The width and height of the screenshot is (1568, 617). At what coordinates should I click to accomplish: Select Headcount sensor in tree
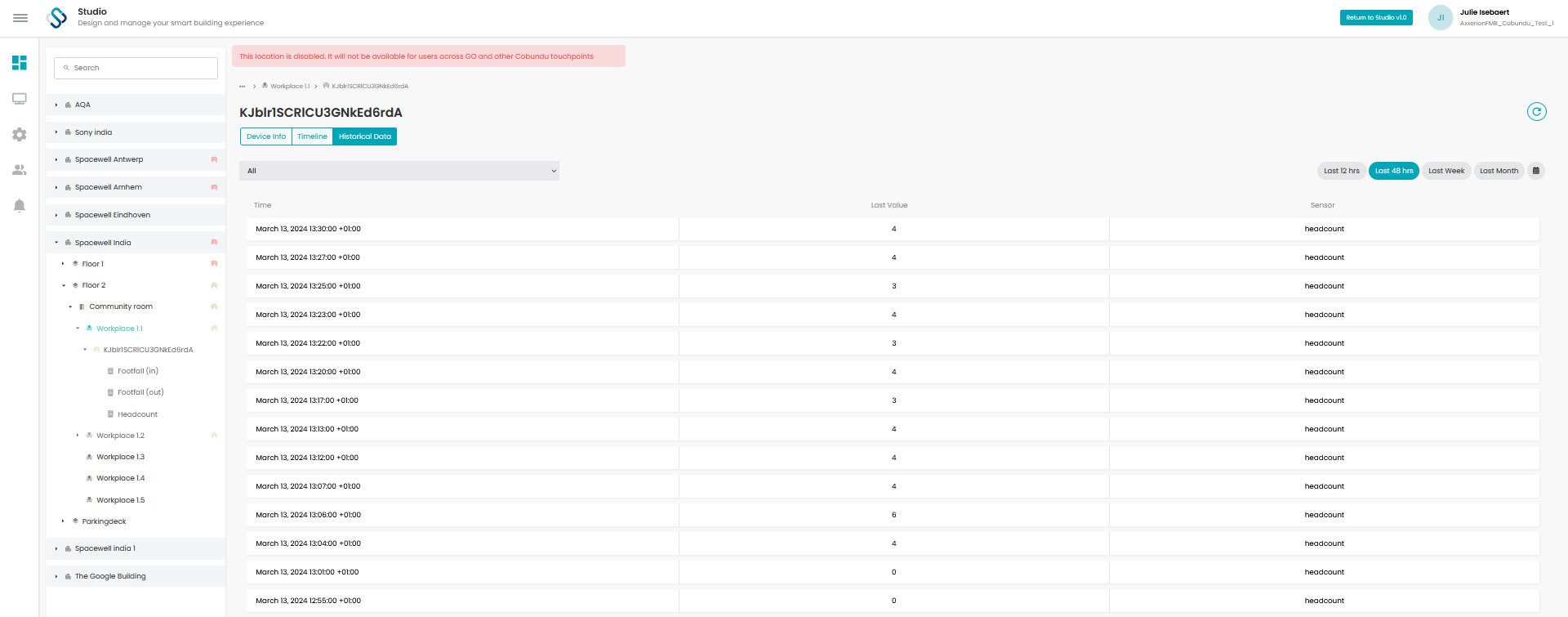137,414
